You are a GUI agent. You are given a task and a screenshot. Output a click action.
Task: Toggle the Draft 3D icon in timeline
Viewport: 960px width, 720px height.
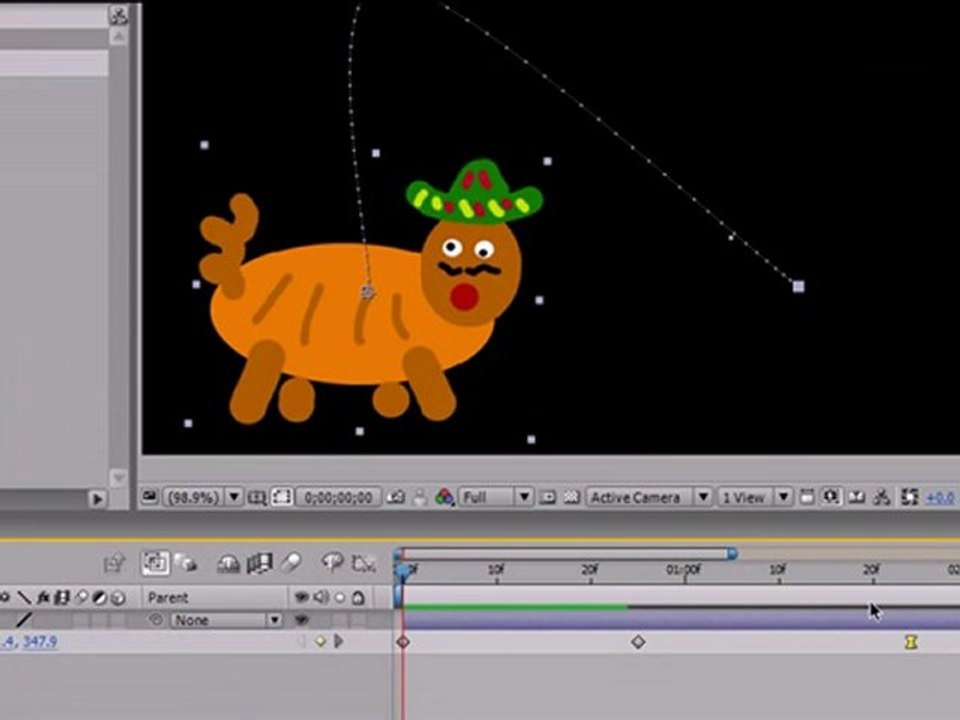[x=186, y=562]
